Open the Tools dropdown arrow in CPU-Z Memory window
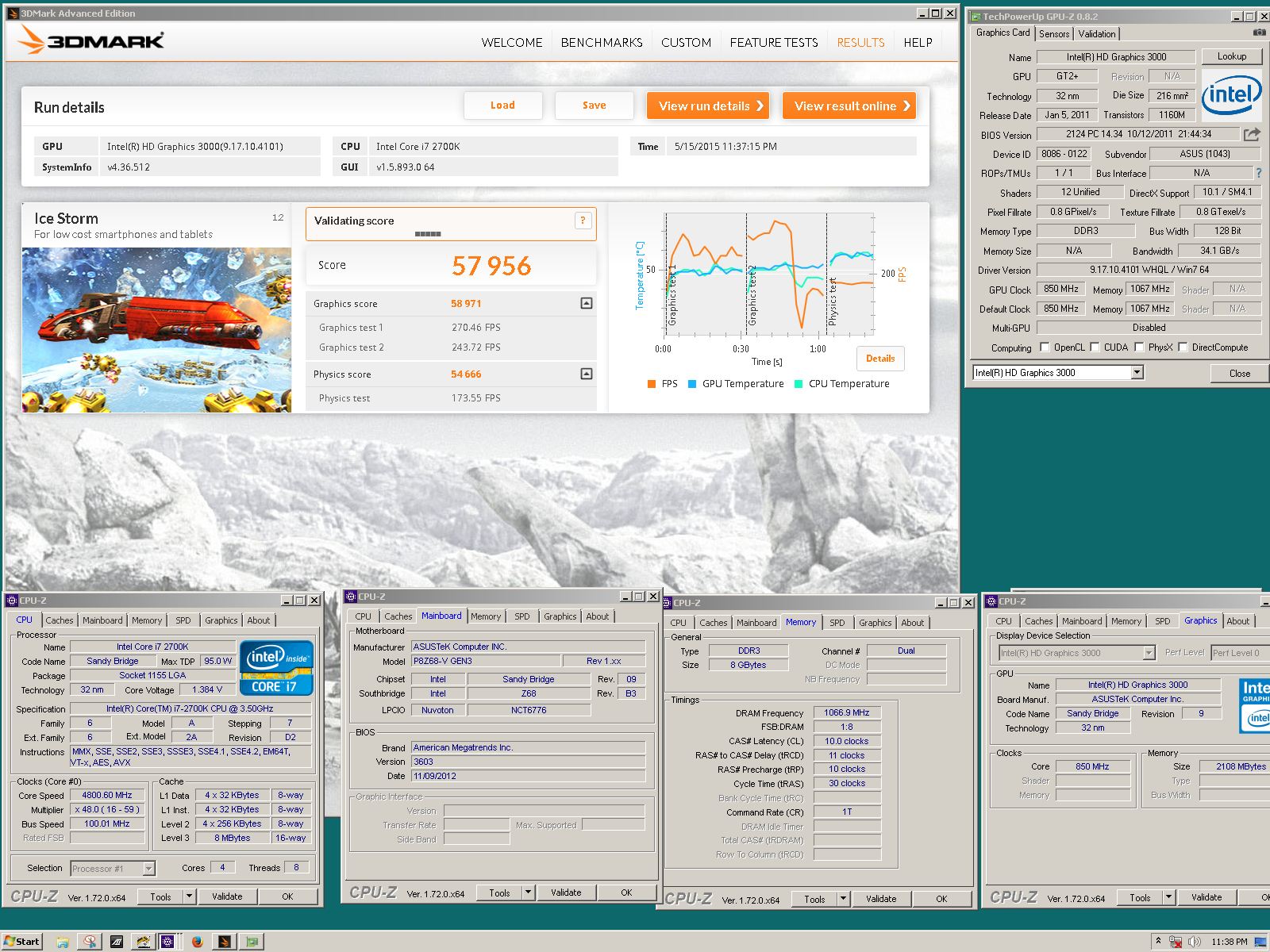 843,899
